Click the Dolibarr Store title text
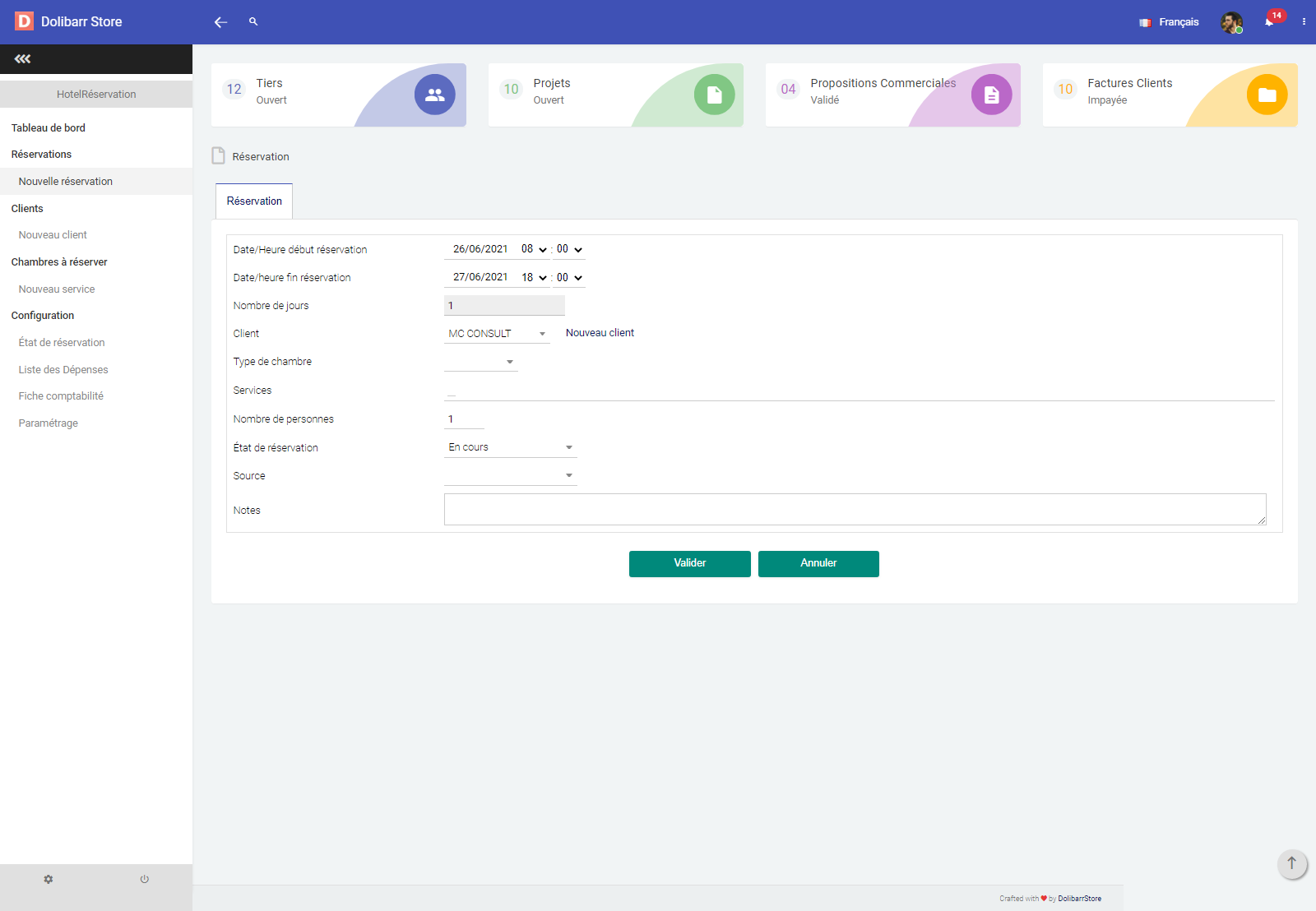This screenshot has width=1316, height=911. pos(81,22)
